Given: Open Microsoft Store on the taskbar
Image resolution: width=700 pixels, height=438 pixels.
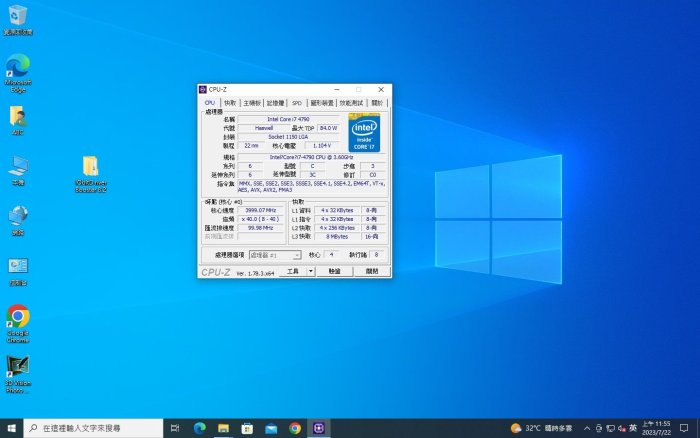Looking at the screenshot, I should [247, 428].
